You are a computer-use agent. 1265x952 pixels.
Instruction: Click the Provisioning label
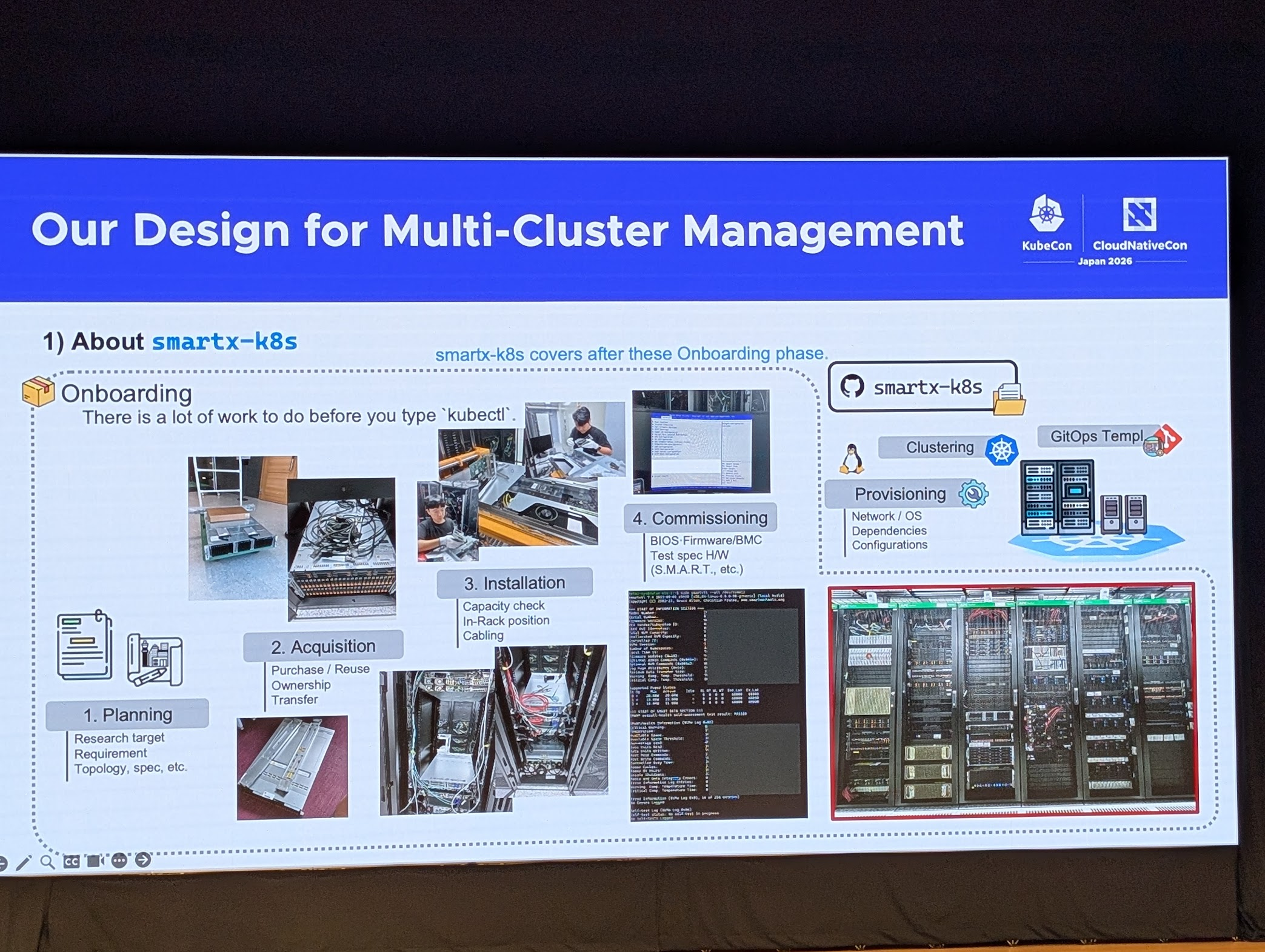pos(900,494)
